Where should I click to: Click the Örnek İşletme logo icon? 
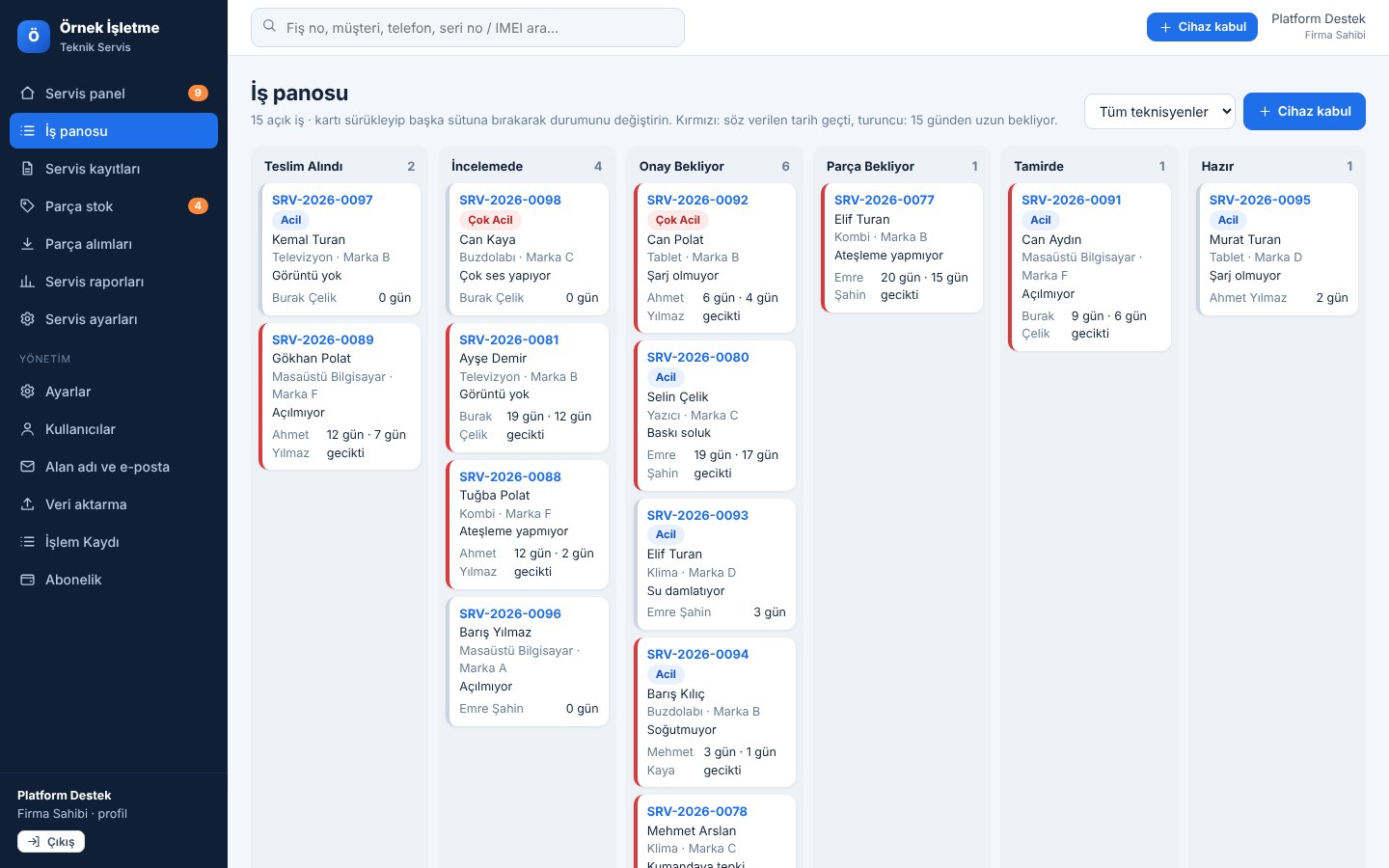tap(34, 37)
